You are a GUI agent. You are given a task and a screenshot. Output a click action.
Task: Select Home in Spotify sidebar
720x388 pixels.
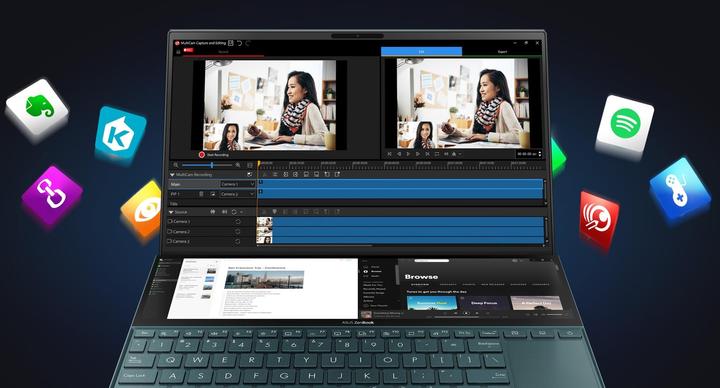[375, 267]
